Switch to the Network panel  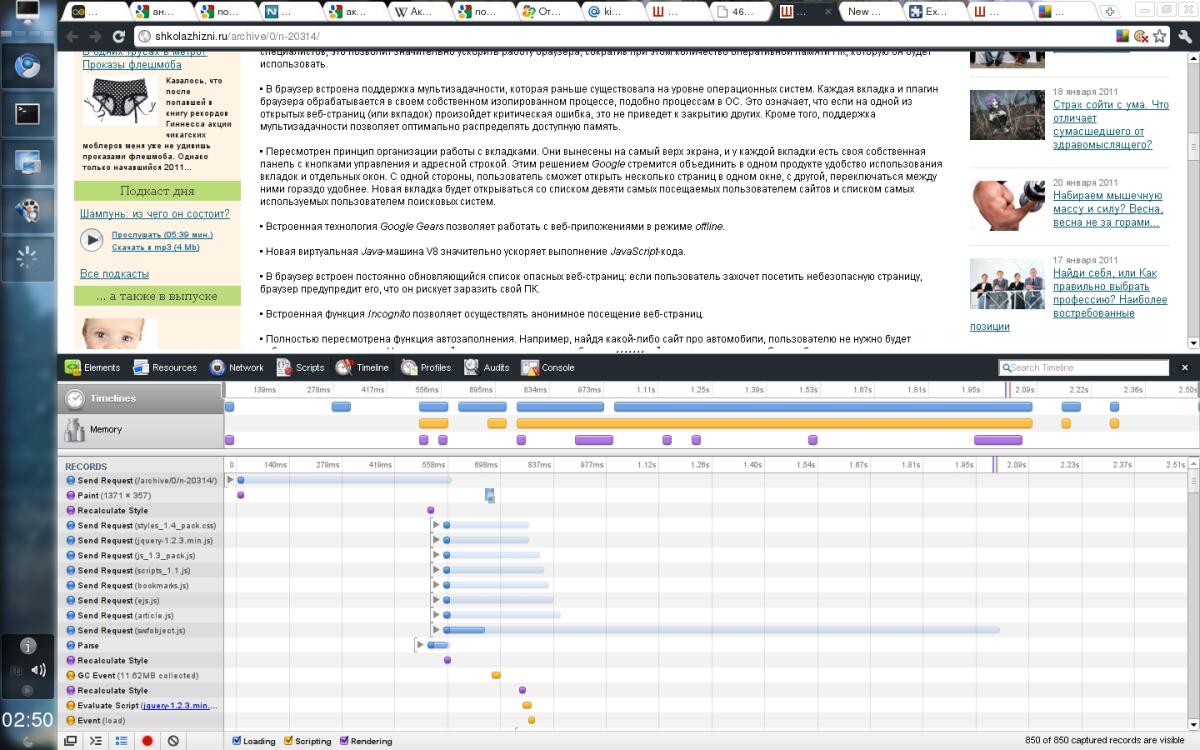(236, 367)
